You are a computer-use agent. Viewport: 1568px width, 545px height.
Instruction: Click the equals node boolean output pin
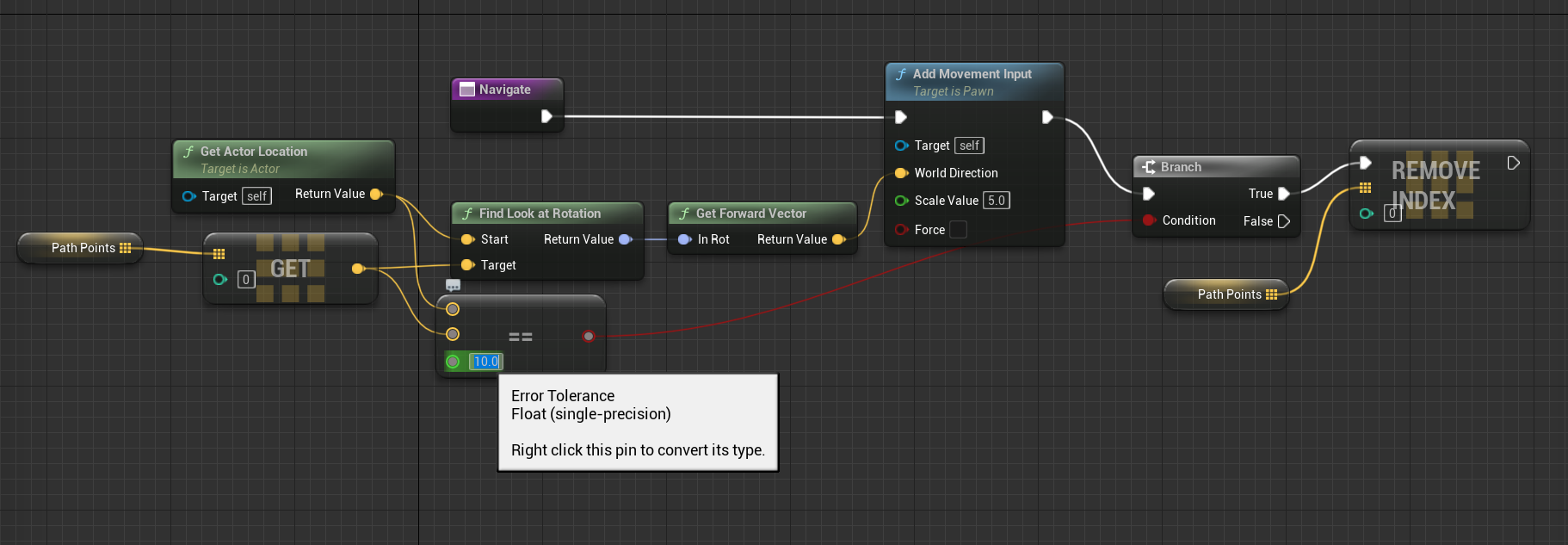click(x=589, y=336)
